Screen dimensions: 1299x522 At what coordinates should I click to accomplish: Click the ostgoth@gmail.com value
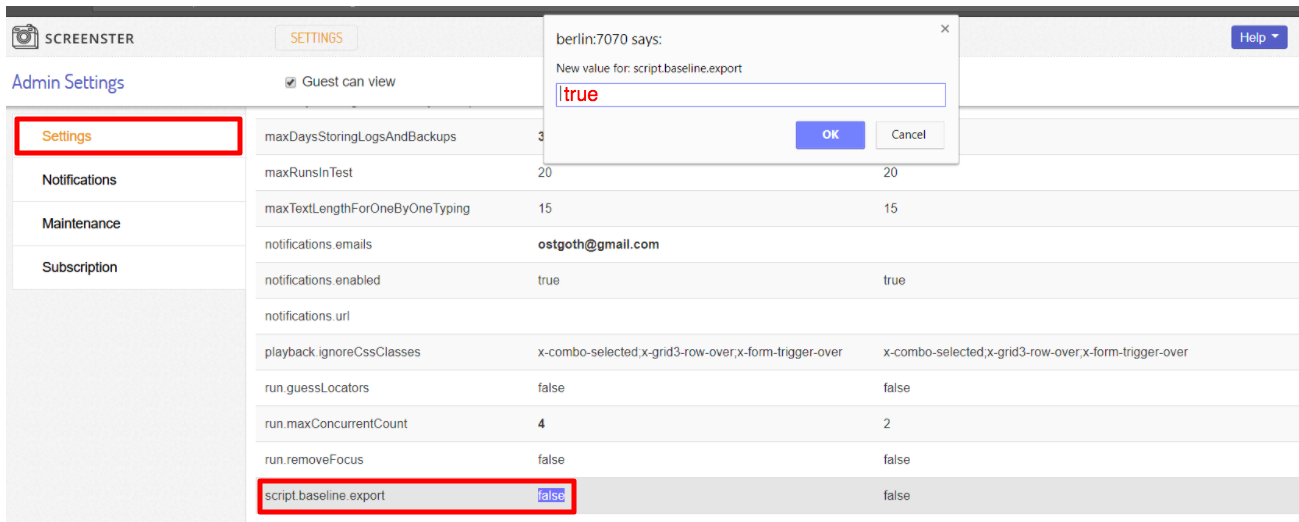pyautogui.click(x=598, y=244)
